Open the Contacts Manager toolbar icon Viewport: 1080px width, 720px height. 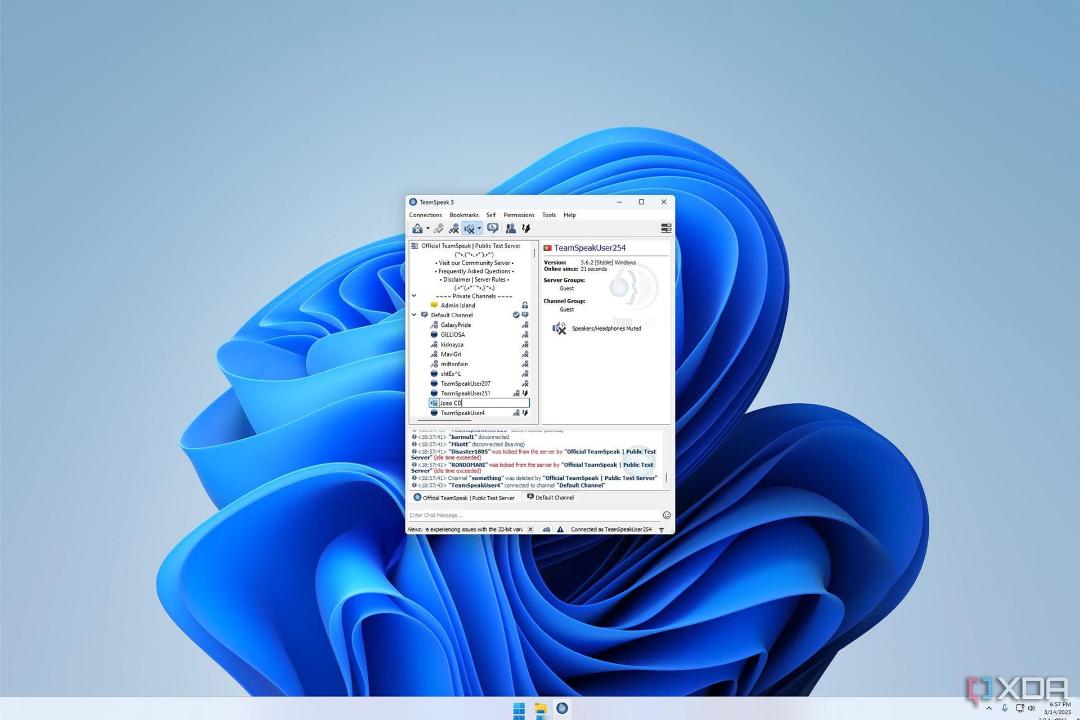(x=510, y=228)
